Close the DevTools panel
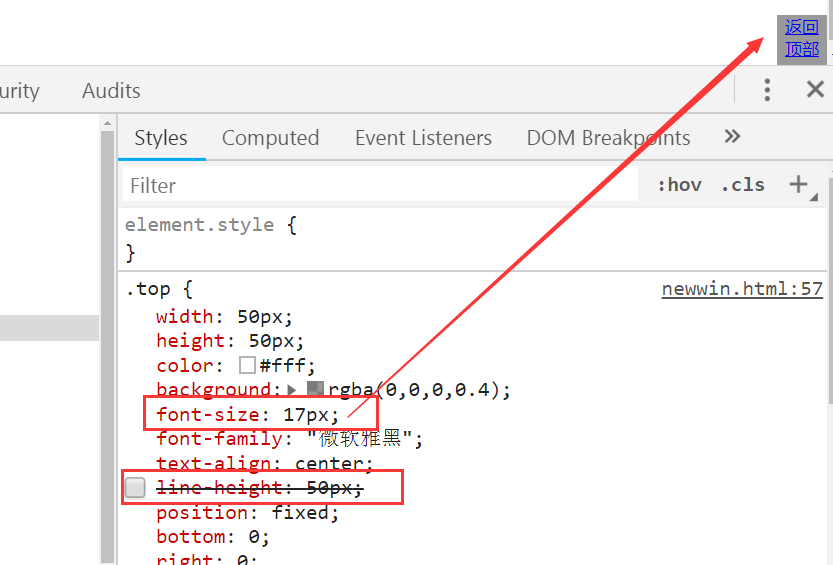The height and width of the screenshot is (565, 833). point(815,90)
